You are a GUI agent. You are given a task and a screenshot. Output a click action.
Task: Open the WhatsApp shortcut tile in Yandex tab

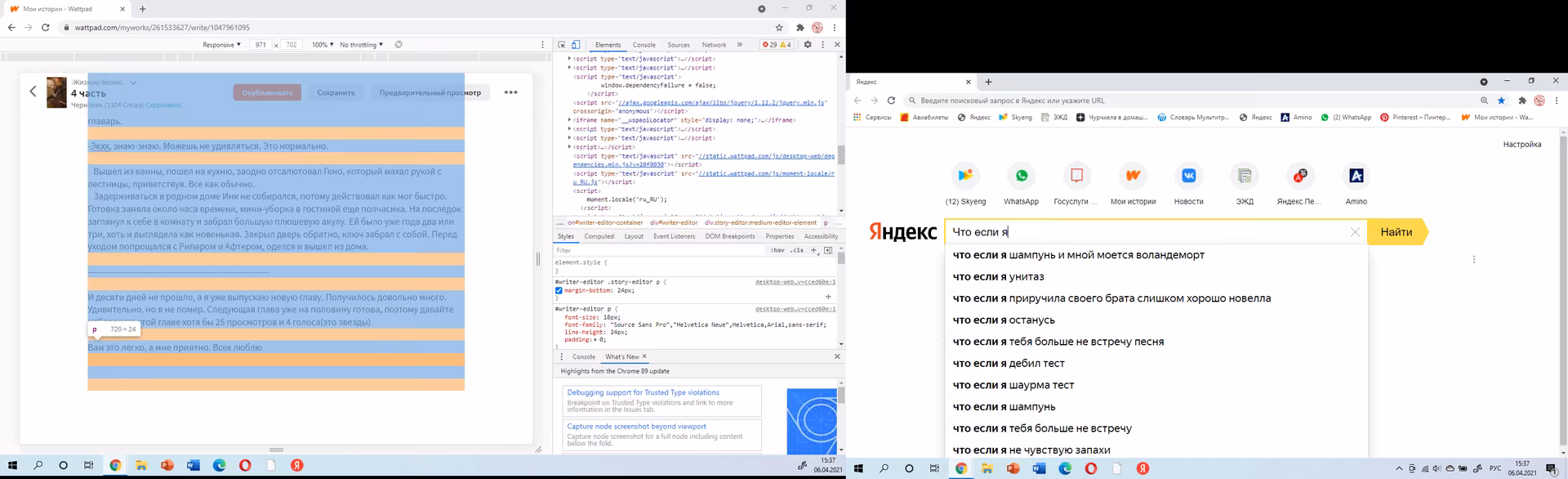coord(1021,184)
